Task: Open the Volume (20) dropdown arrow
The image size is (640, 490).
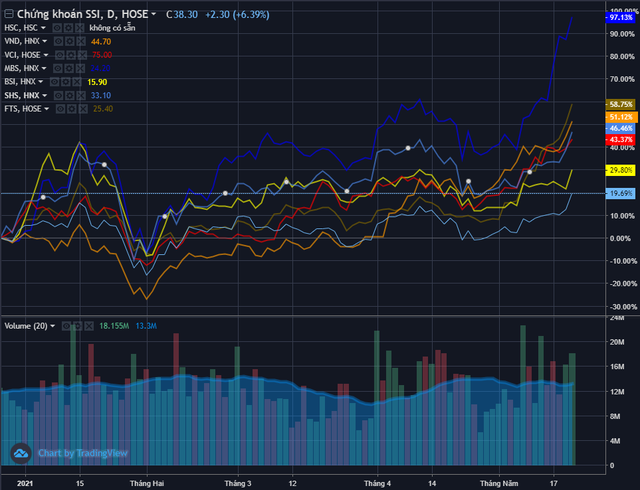Action: (52, 326)
